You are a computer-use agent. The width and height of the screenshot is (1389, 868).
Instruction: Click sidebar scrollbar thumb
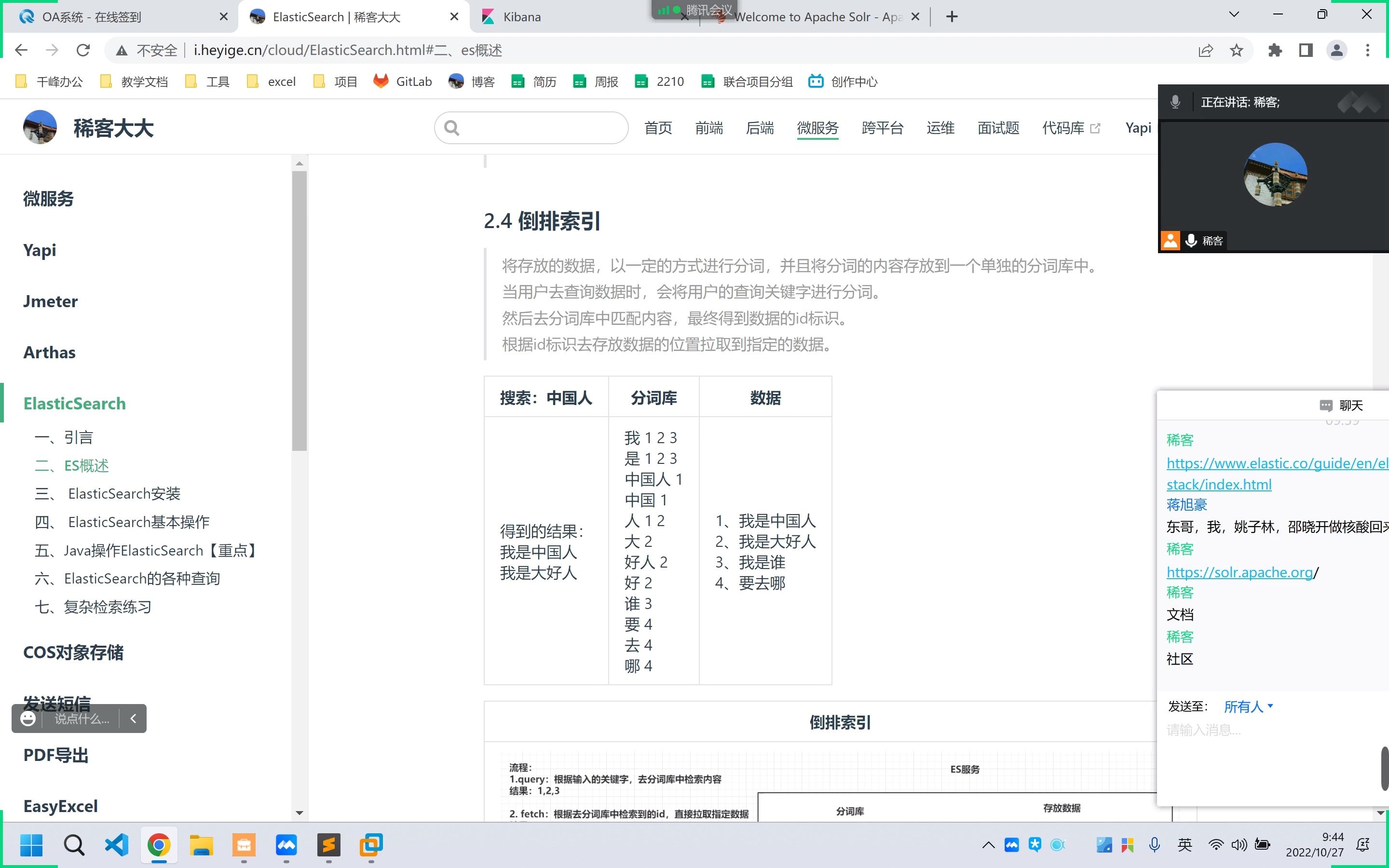pyautogui.click(x=299, y=310)
